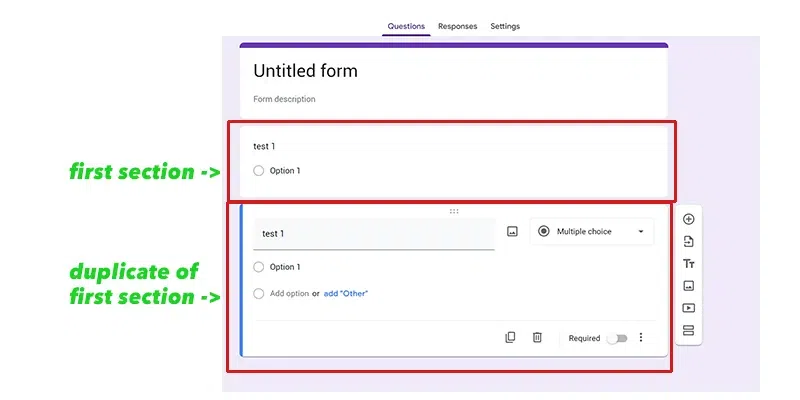Click the Add video icon

688,308
